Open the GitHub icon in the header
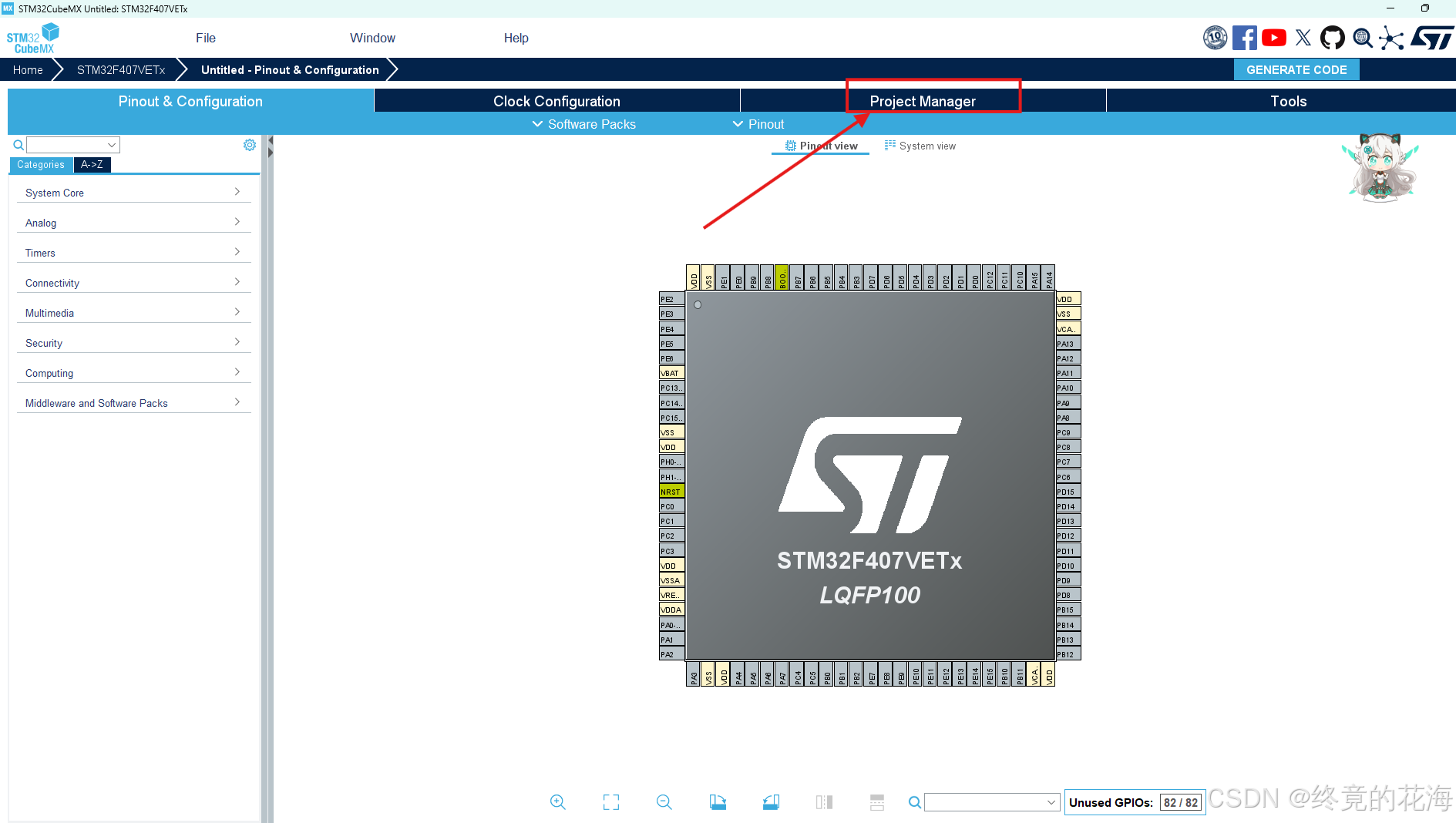Viewport: 1456px width, 823px height. click(1333, 38)
